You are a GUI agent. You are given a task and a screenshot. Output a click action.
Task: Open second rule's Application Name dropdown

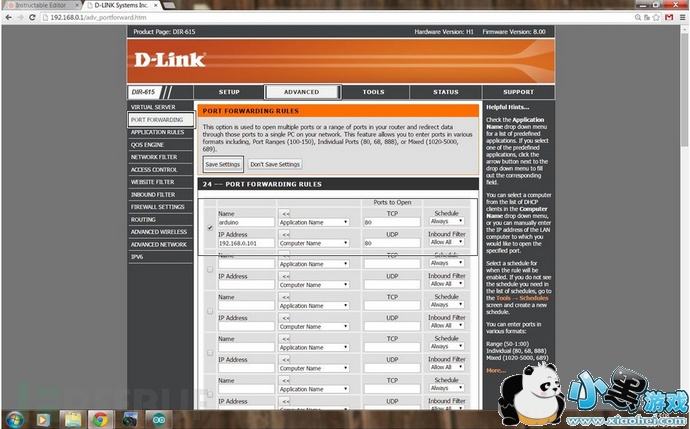[314, 264]
